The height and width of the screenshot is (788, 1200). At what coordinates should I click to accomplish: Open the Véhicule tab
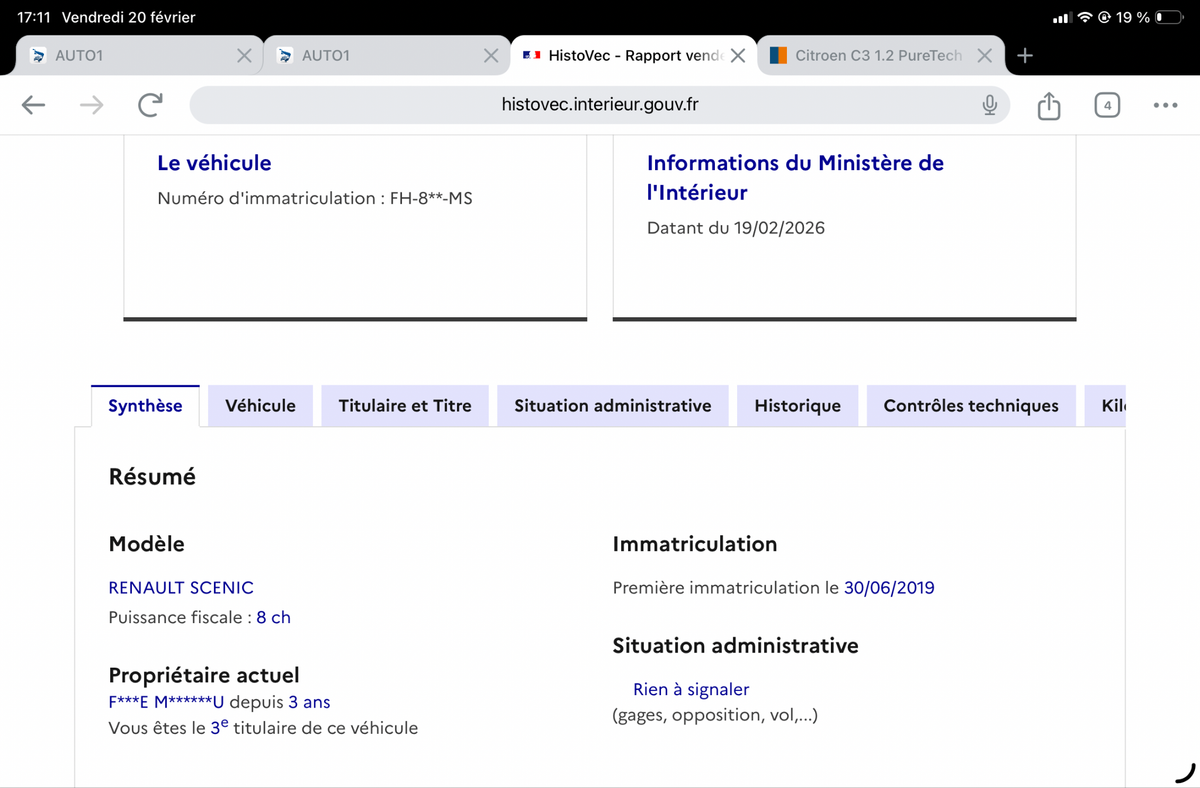click(260, 406)
